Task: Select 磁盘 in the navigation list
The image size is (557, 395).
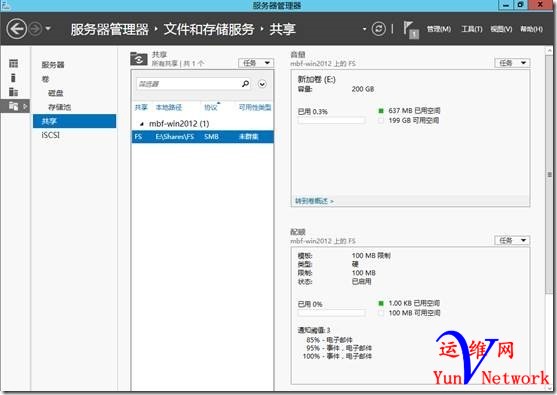Action: 55,93
